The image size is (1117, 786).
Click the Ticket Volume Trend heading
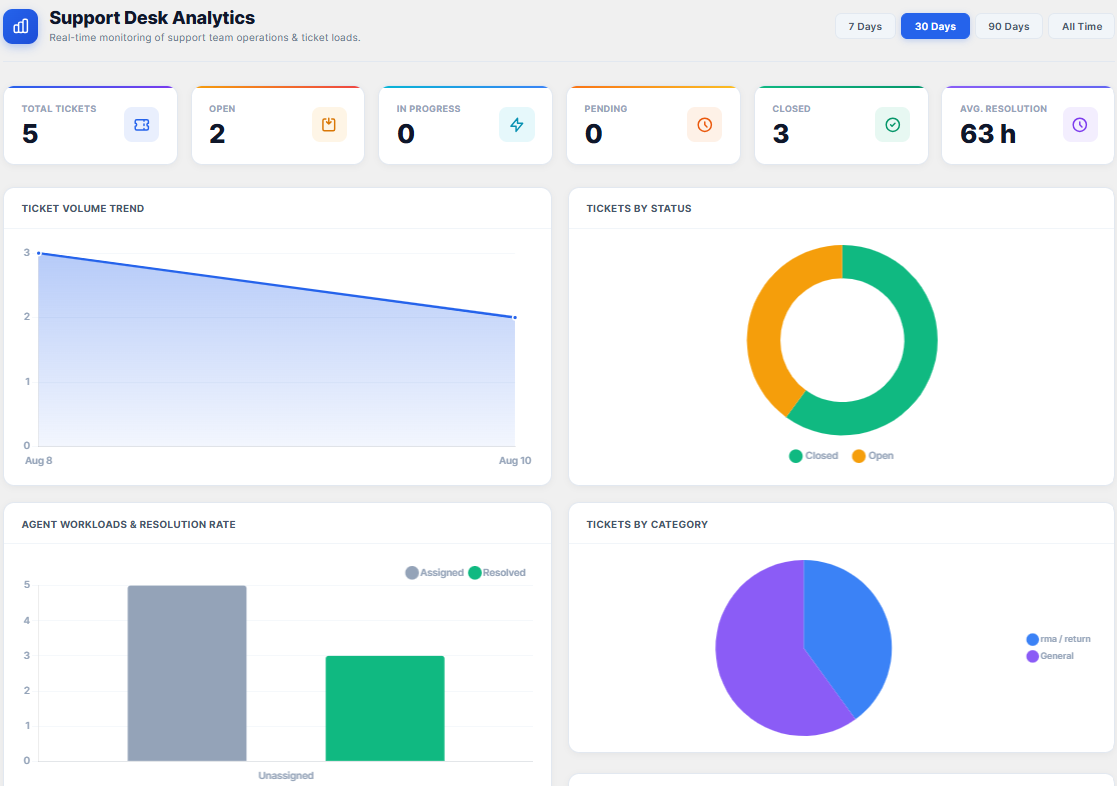(x=83, y=208)
